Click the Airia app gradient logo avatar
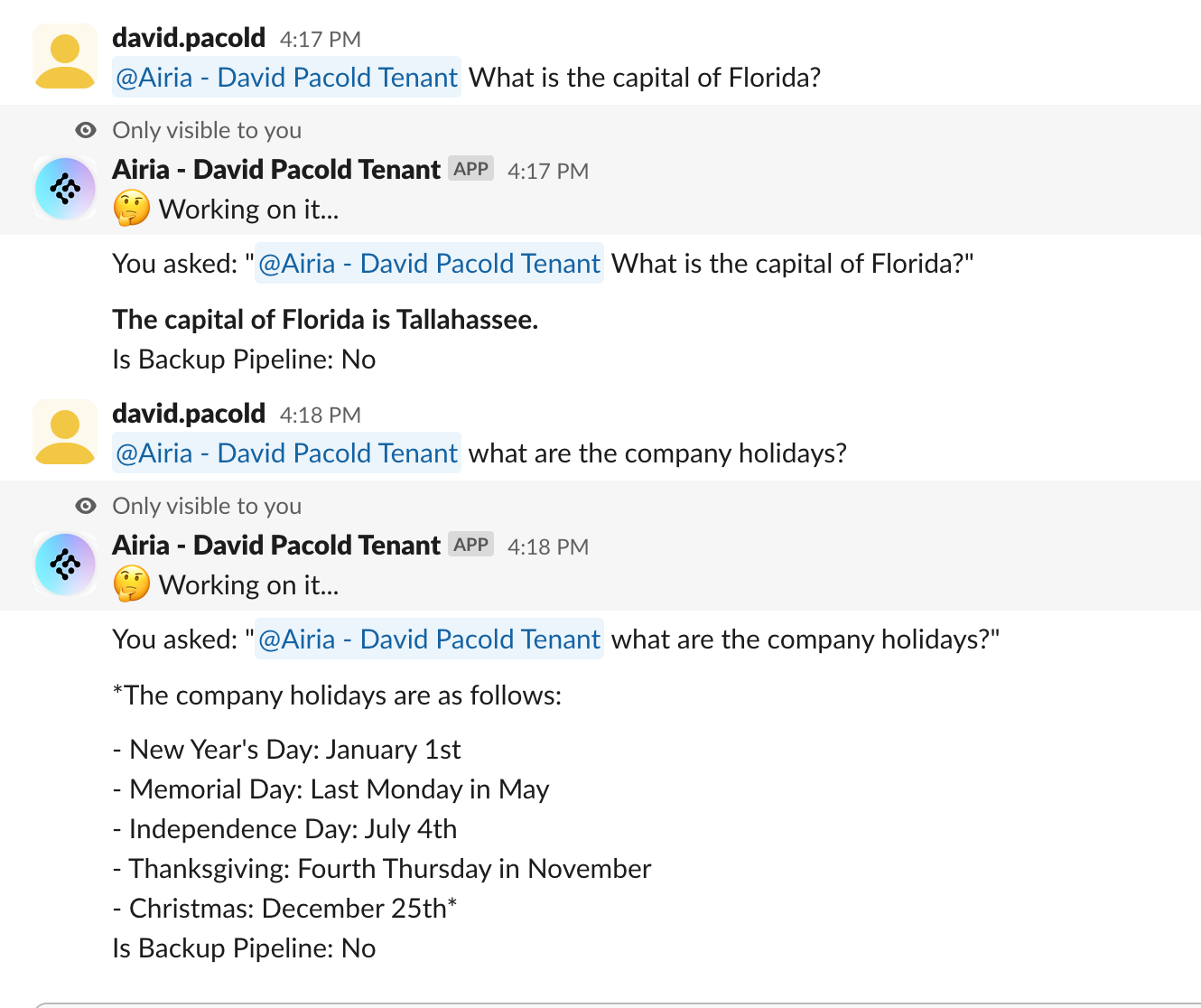Screen dimensions: 1201x1008 coord(64,188)
